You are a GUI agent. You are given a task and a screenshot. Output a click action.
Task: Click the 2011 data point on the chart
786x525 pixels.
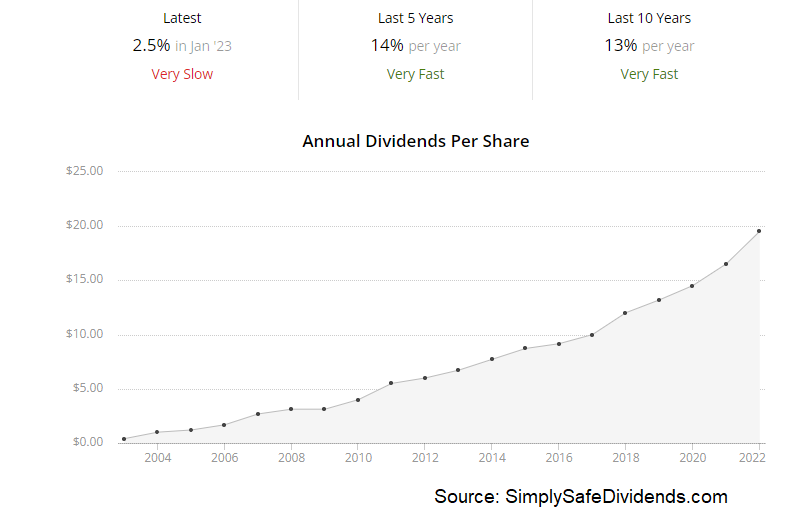391,383
